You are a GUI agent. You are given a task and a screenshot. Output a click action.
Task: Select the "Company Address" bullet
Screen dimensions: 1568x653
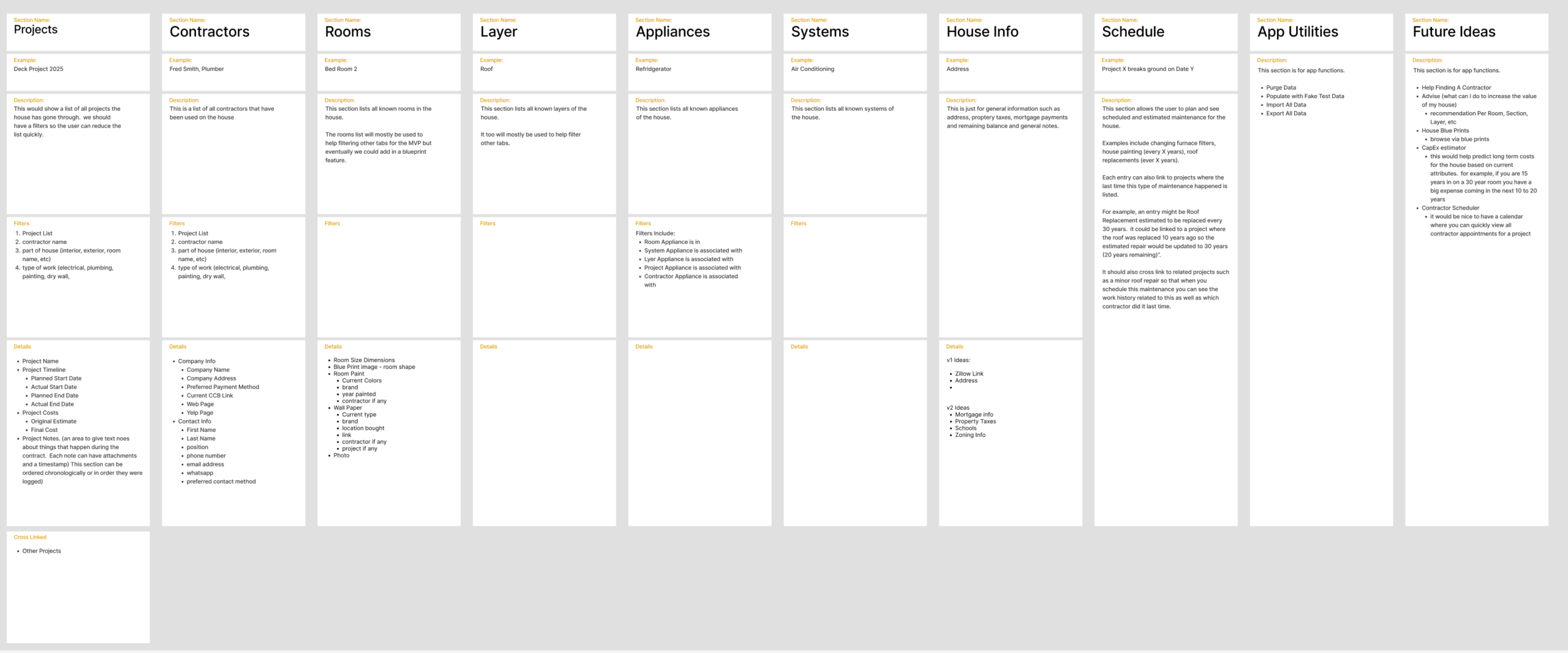pyautogui.click(x=211, y=379)
